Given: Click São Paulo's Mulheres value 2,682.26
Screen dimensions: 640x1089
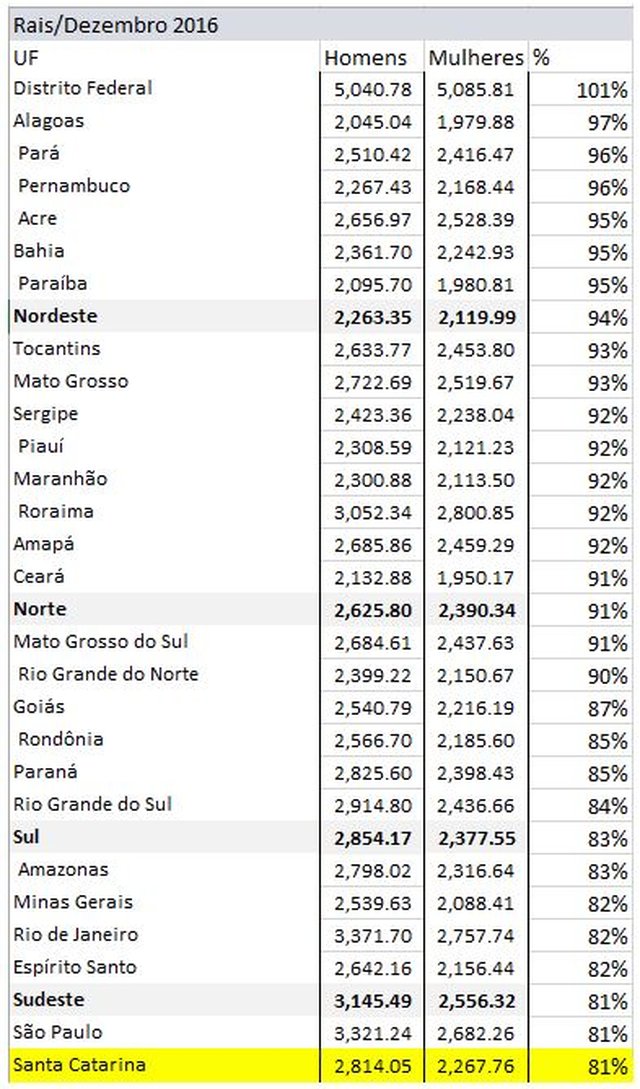Looking at the screenshot, I should (x=476, y=1033).
